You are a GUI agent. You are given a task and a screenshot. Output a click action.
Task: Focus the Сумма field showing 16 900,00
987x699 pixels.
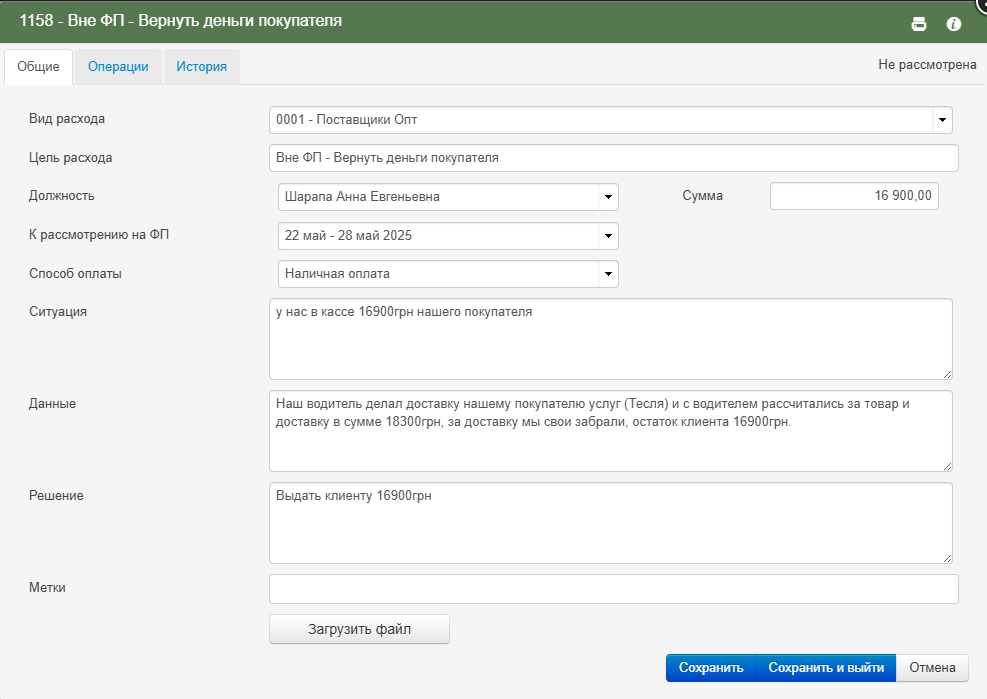(854, 196)
